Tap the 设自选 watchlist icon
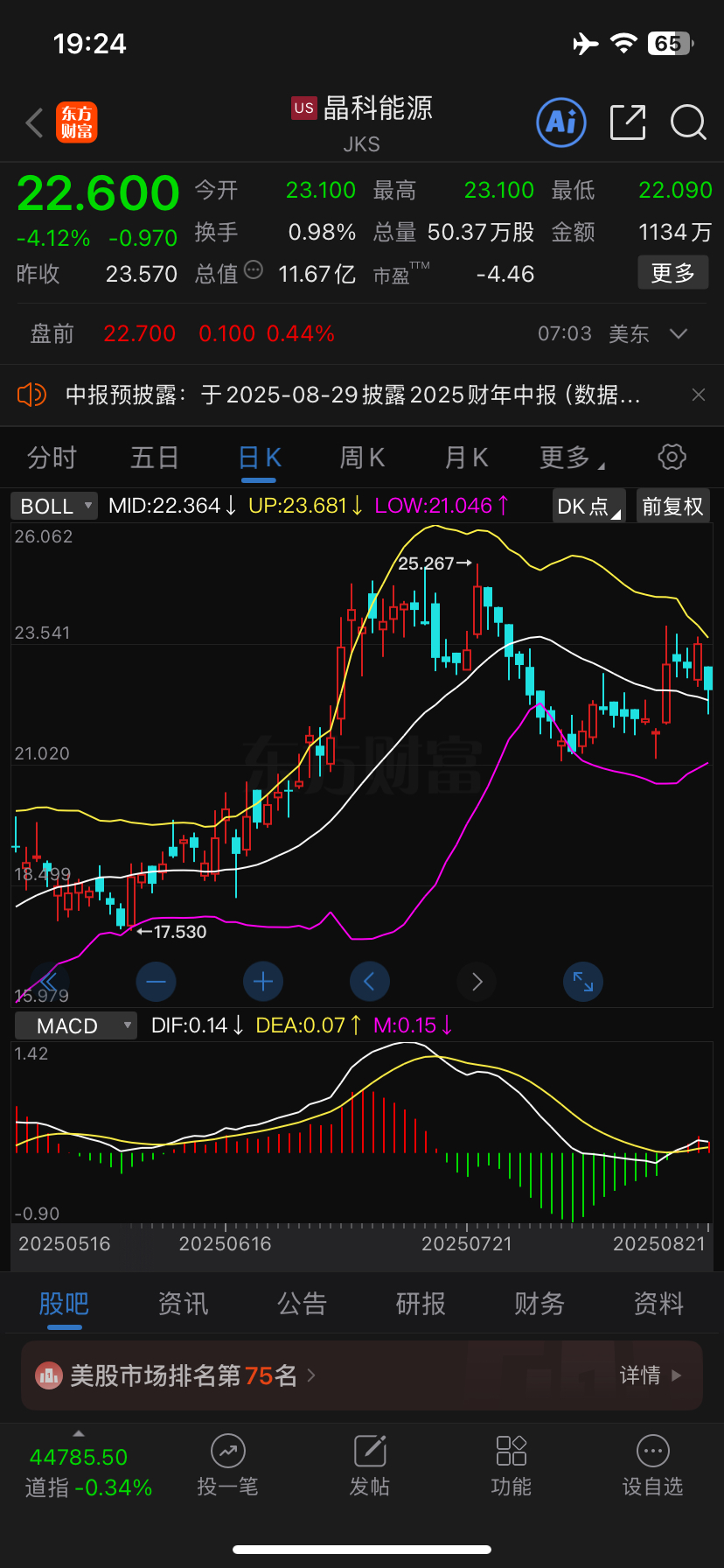The width and height of the screenshot is (724, 1568). click(x=653, y=1451)
